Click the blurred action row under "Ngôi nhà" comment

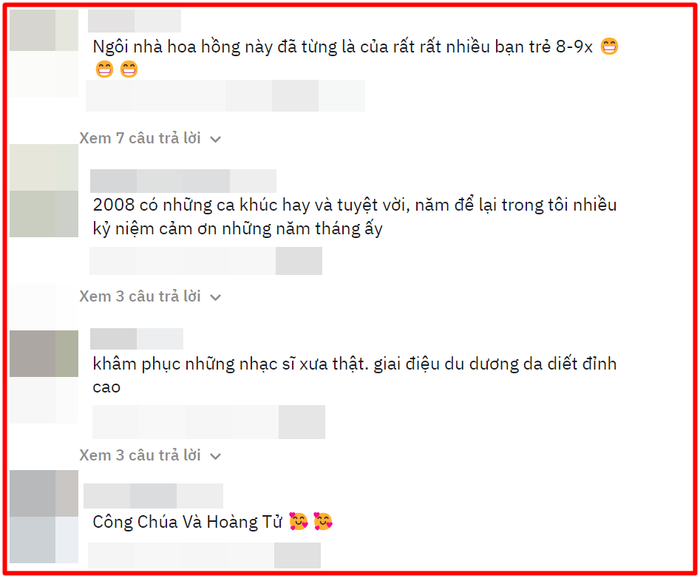point(225,96)
